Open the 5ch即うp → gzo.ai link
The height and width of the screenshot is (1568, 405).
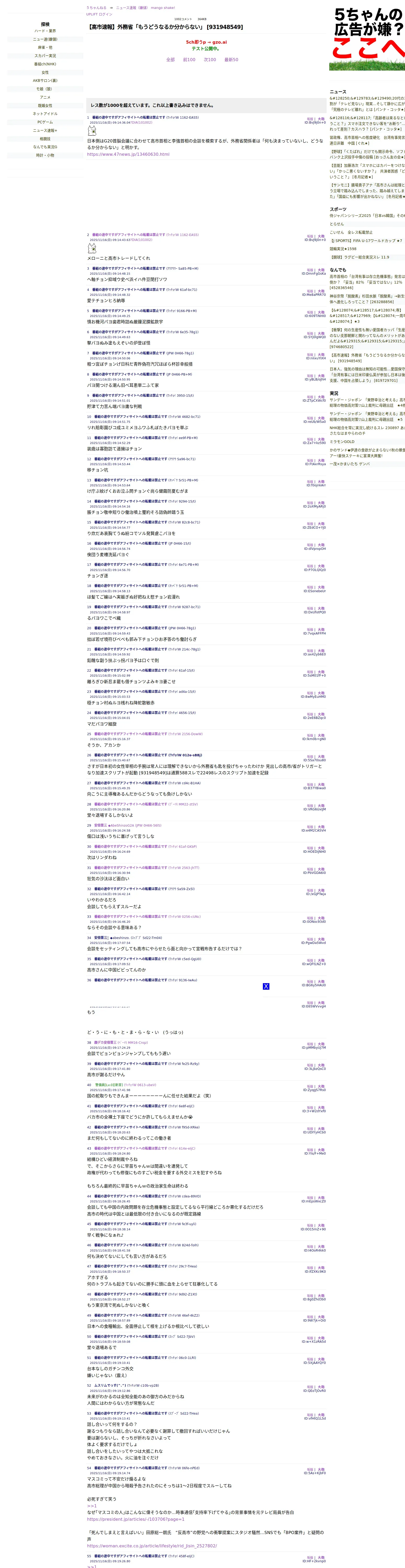pos(206,43)
